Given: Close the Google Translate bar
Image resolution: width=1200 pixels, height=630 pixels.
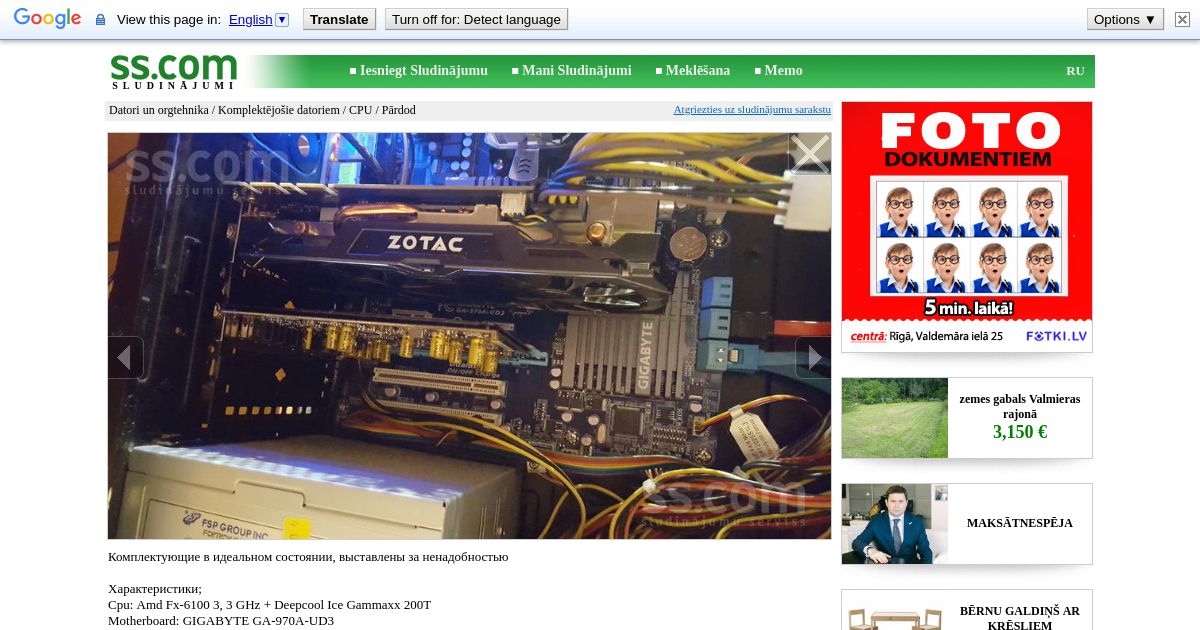Looking at the screenshot, I should pos(1182,19).
